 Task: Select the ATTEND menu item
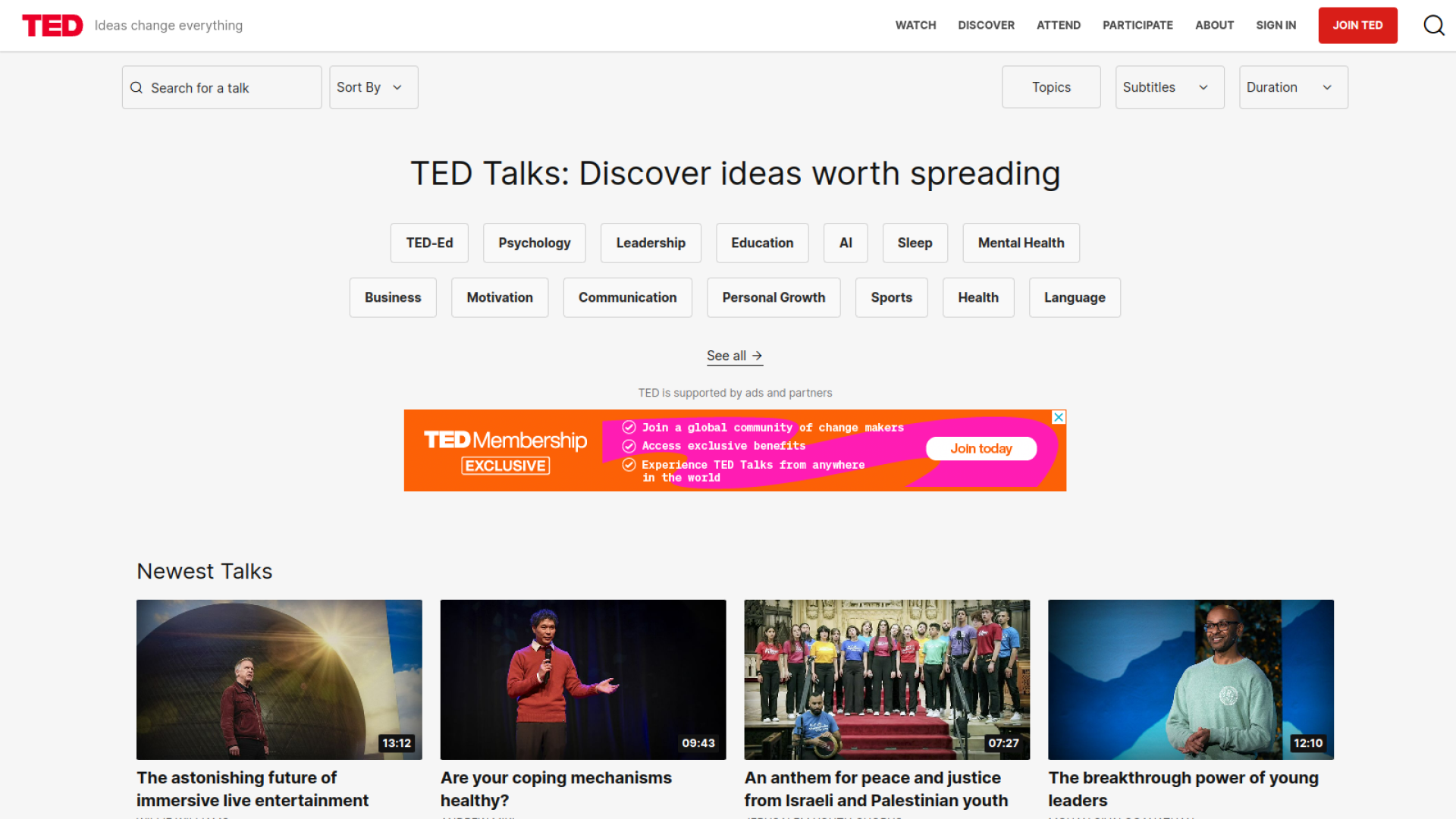[x=1059, y=25]
